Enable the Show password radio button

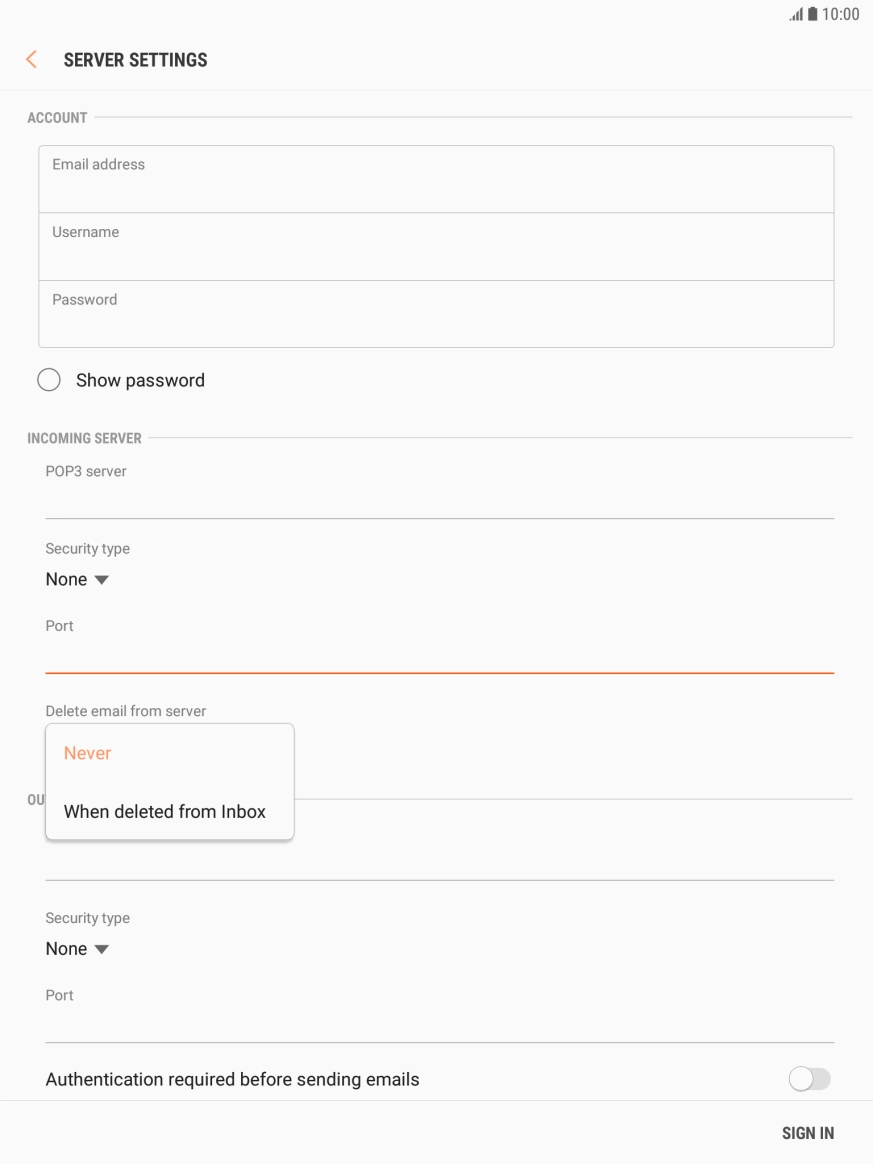pyautogui.click(x=48, y=380)
